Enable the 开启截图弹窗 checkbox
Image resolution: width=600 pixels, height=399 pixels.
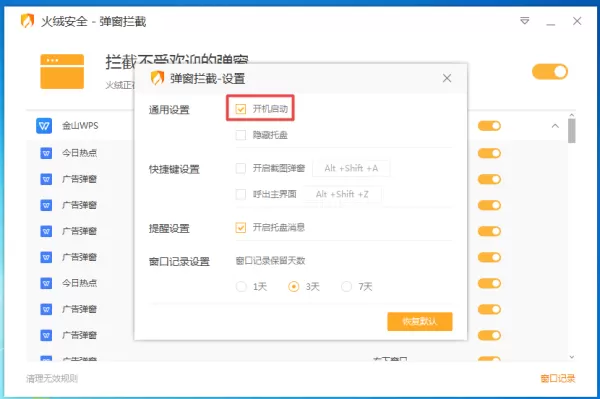(x=241, y=168)
